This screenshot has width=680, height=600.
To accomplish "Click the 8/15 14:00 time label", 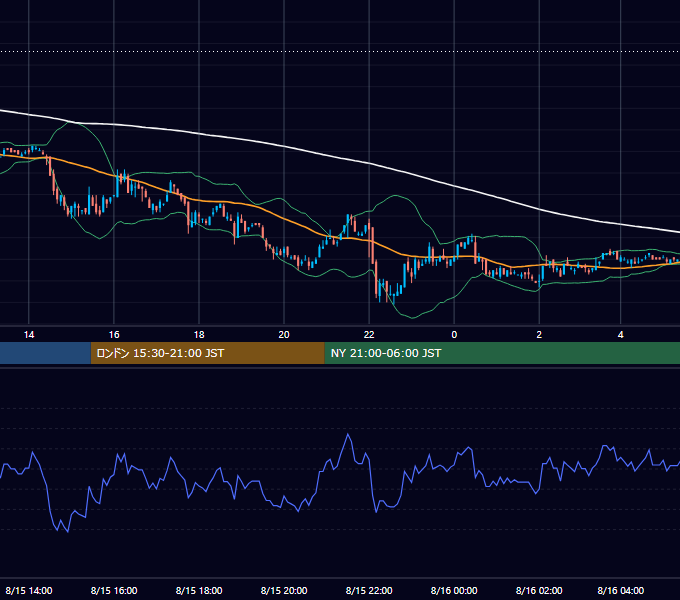I will point(29,590).
